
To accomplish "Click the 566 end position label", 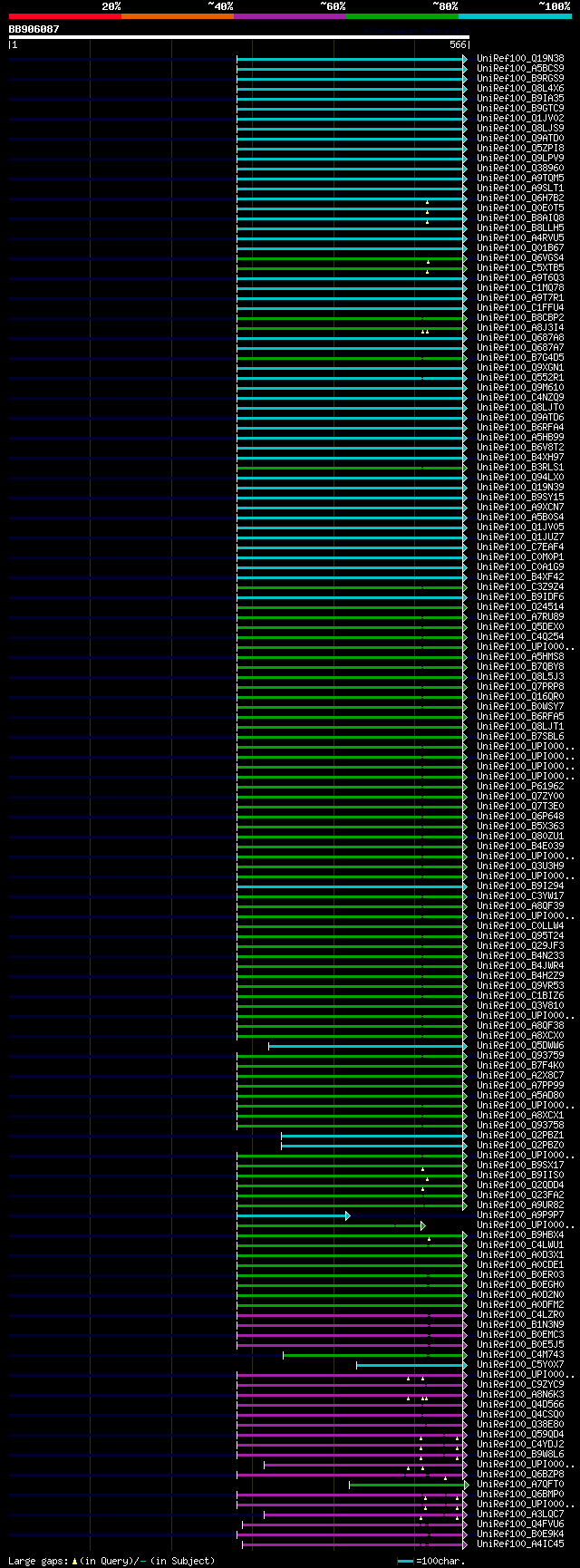I will point(458,44).
